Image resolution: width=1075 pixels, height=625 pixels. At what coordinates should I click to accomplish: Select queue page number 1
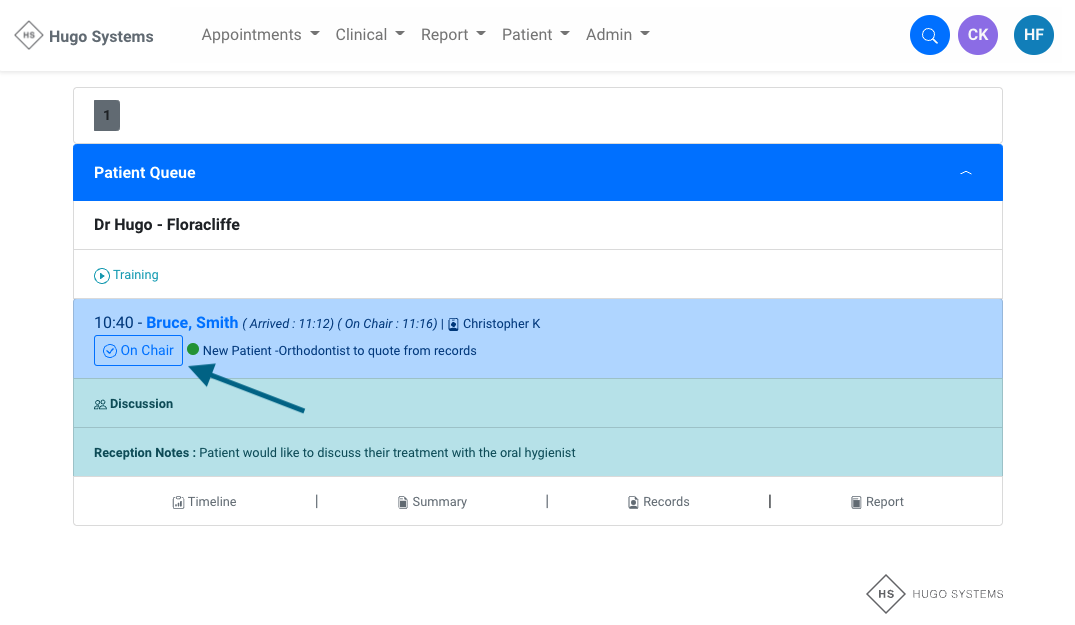click(107, 115)
